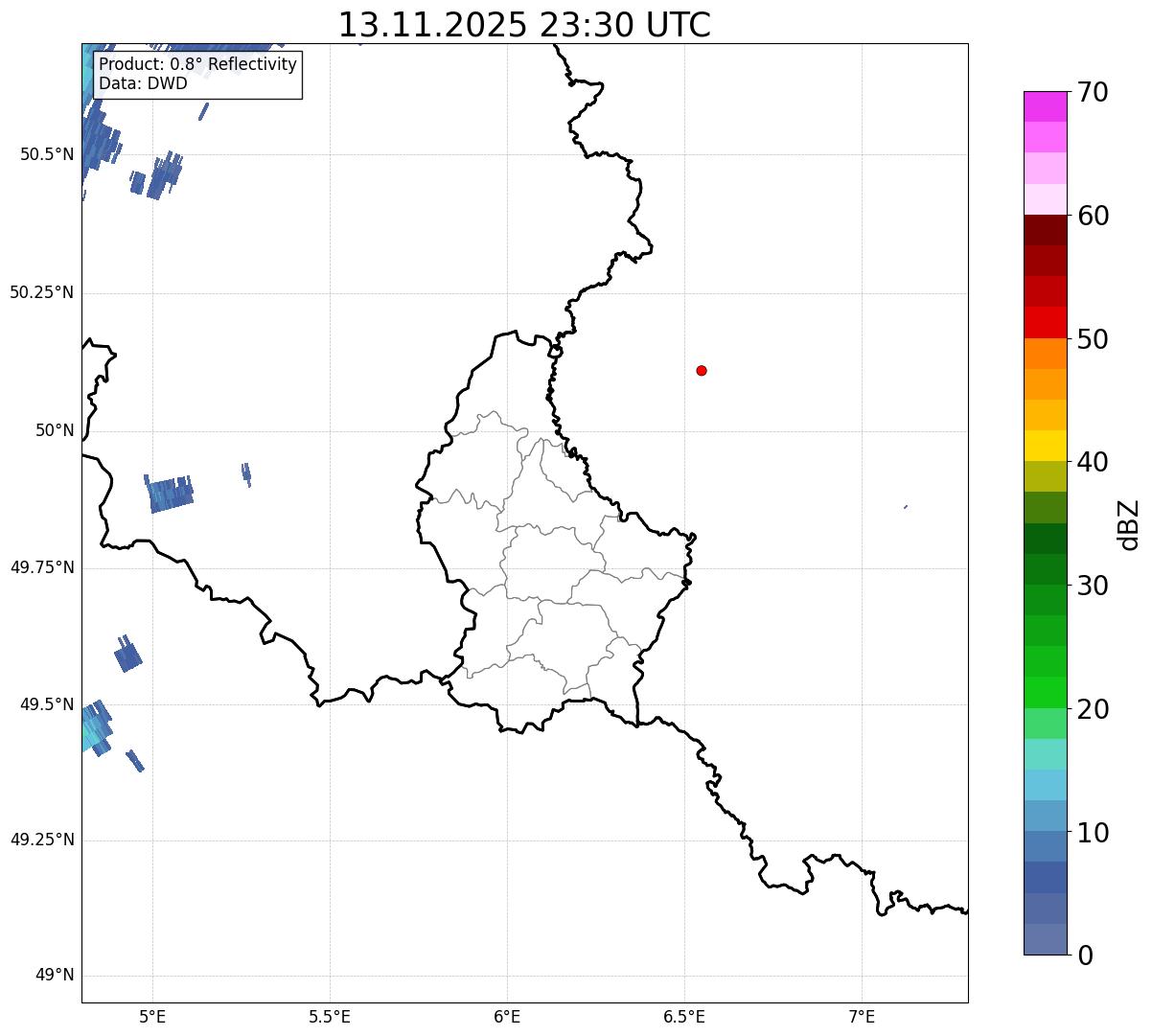Click the 5°E longitude label
The width and height of the screenshot is (1152, 1036).
click(153, 1017)
